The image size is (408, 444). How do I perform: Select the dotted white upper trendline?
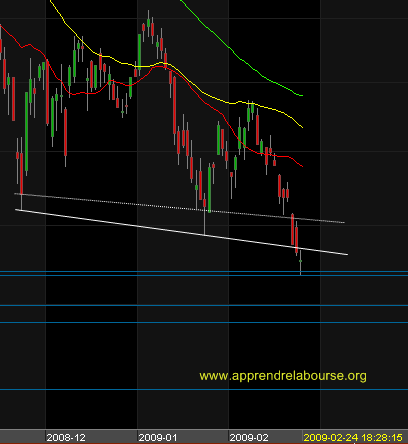pyautogui.click(x=179, y=208)
